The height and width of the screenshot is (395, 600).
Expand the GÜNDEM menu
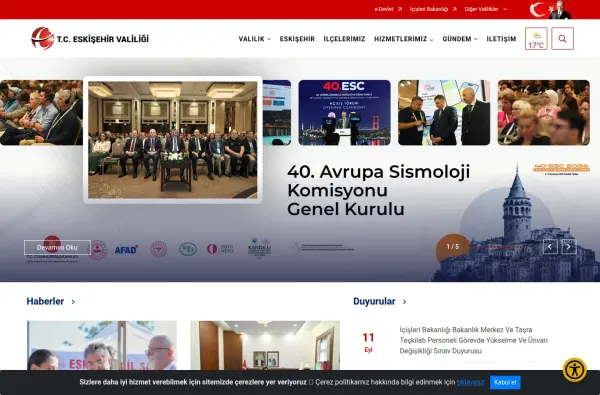[x=460, y=39]
